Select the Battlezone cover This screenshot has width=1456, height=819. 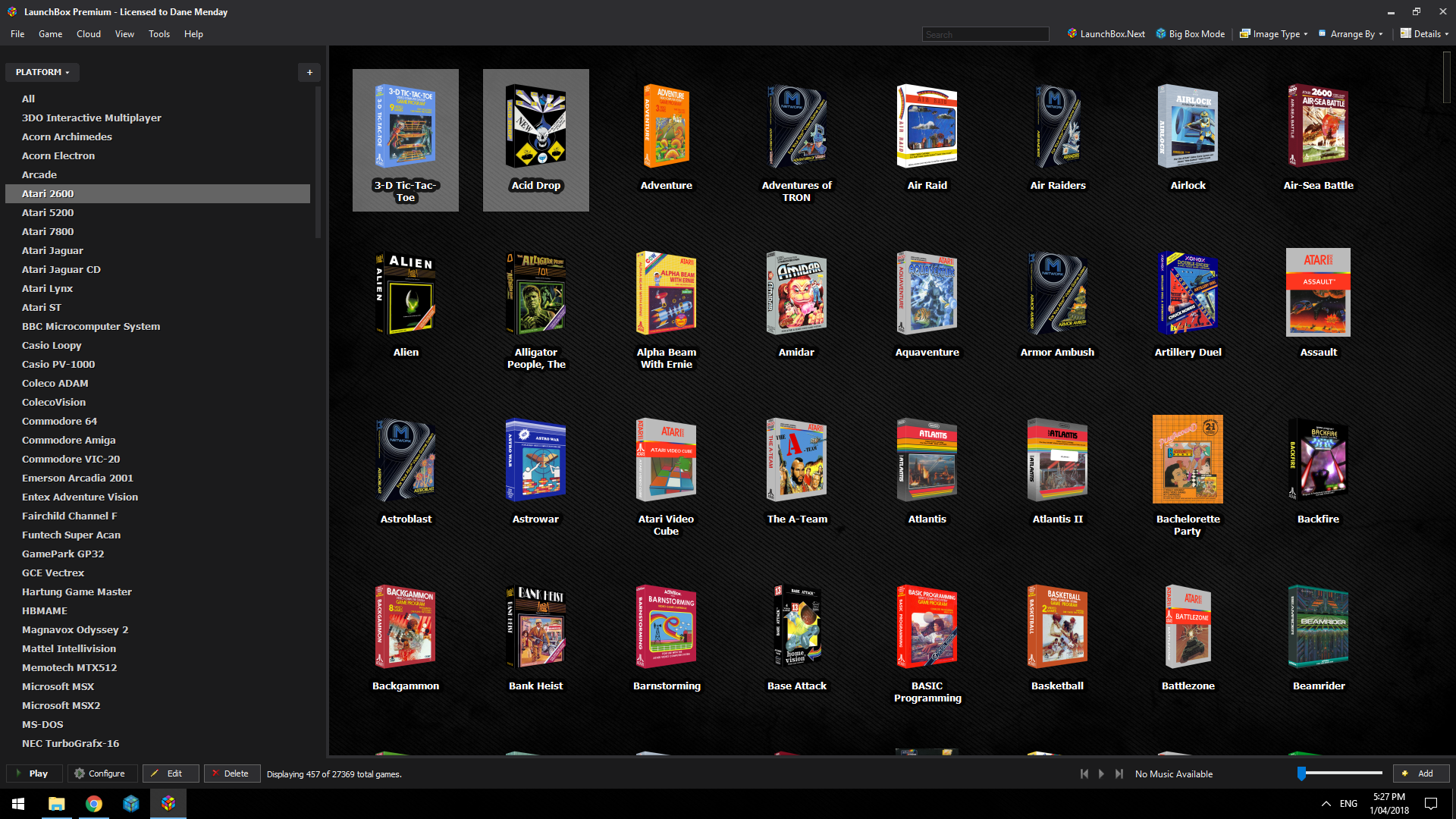pos(1188,627)
